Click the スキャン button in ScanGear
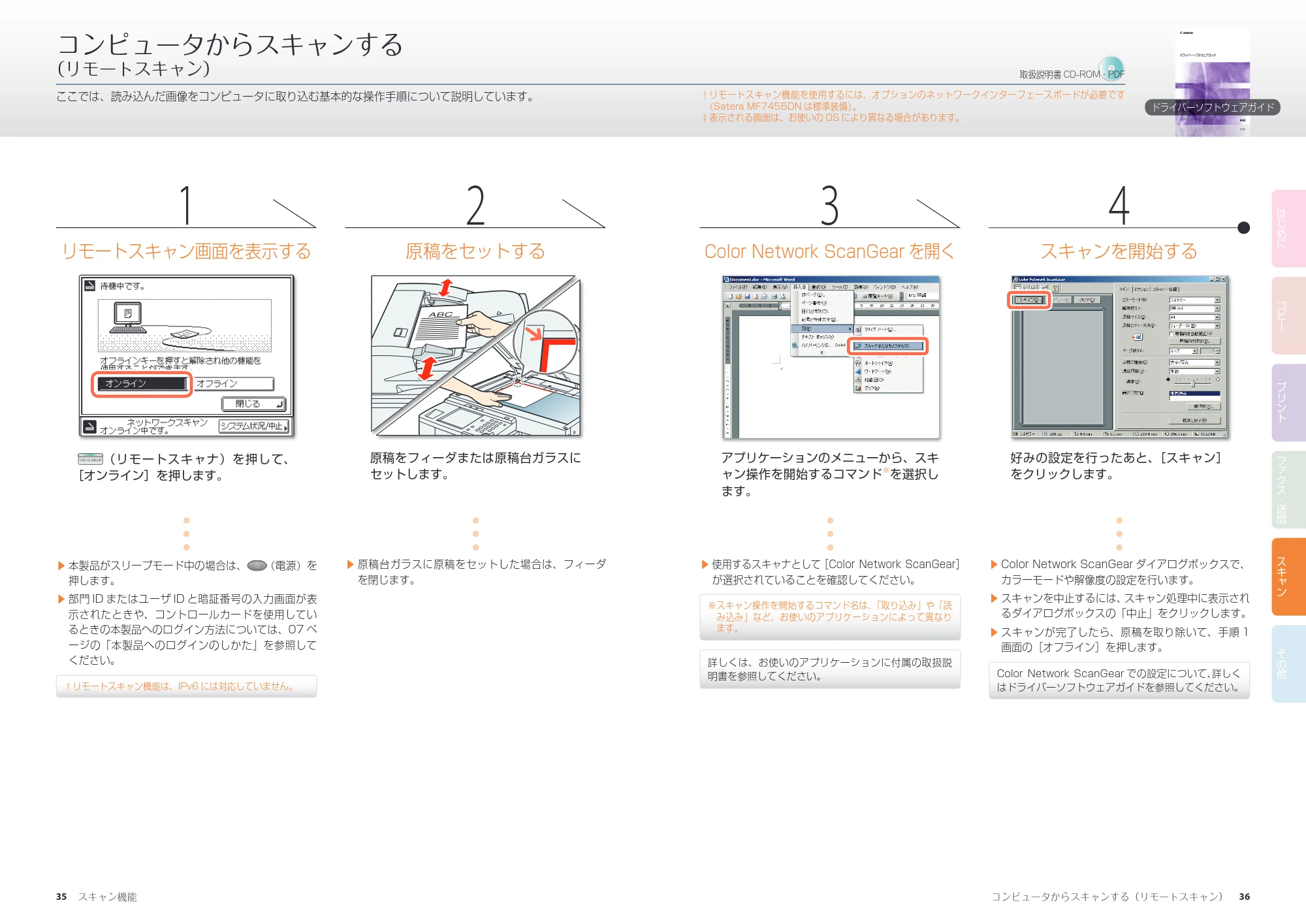1306x924 pixels. [x=1029, y=300]
